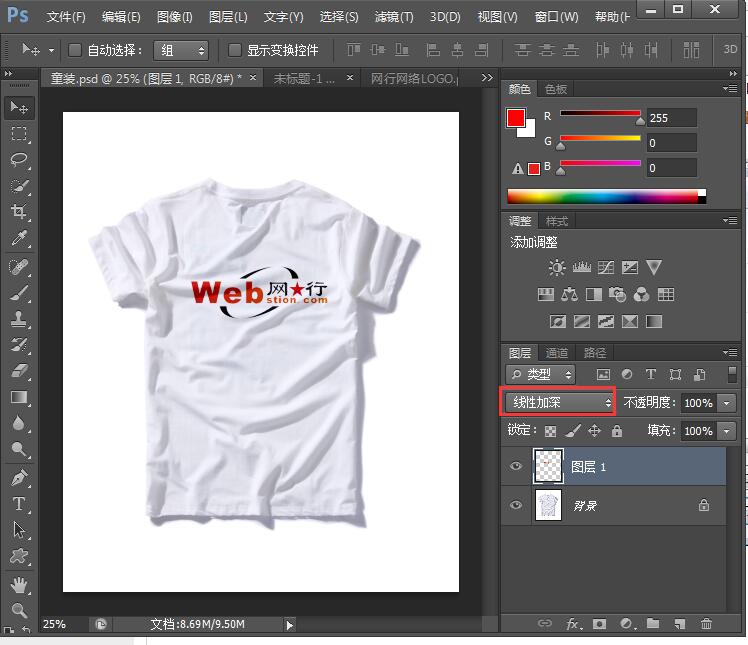Switch to the 色板 tab
Image resolution: width=748 pixels, height=645 pixels.
(x=556, y=89)
